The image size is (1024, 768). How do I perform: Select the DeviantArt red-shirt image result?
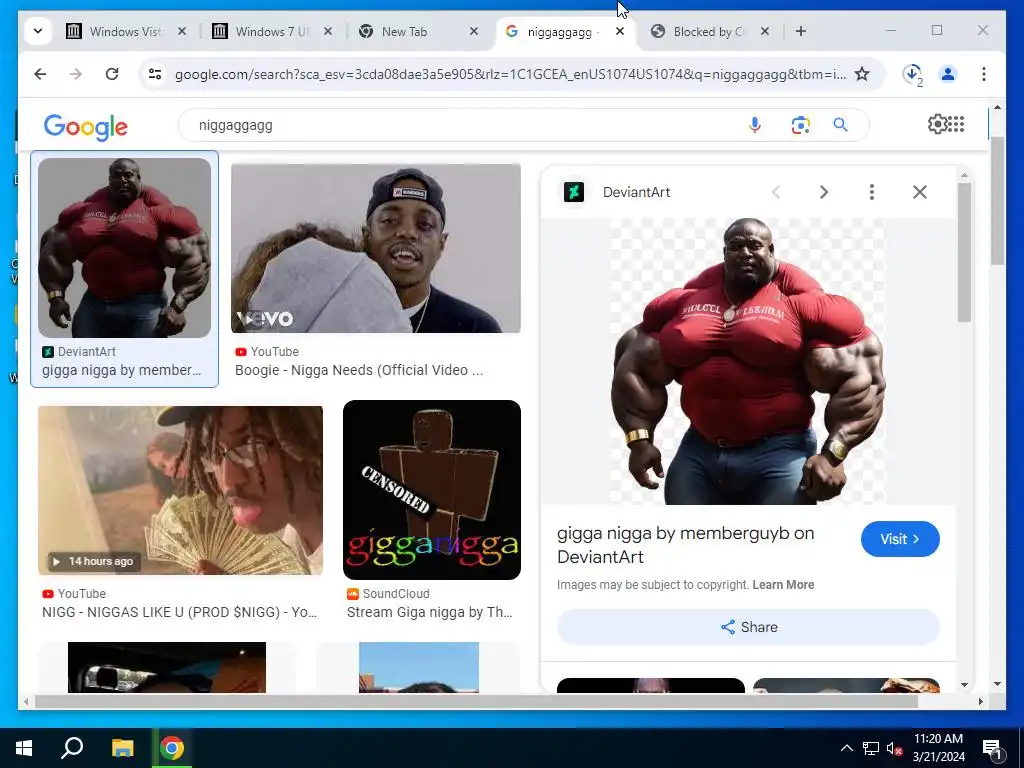coord(124,248)
